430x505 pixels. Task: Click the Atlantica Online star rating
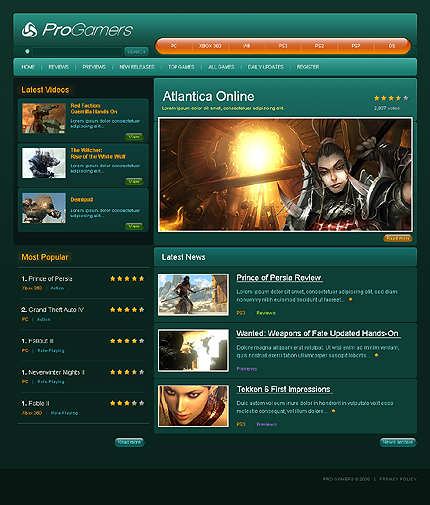(391, 98)
